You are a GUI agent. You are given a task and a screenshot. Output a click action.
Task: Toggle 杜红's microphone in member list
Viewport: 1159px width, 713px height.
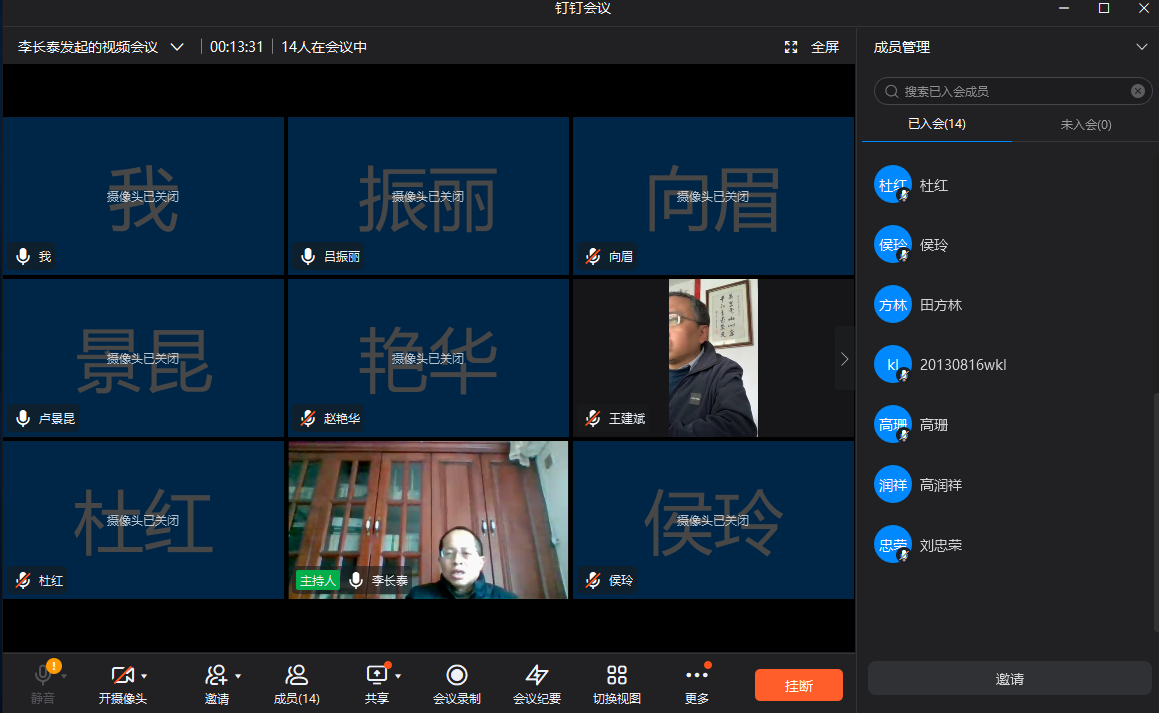(903, 196)
